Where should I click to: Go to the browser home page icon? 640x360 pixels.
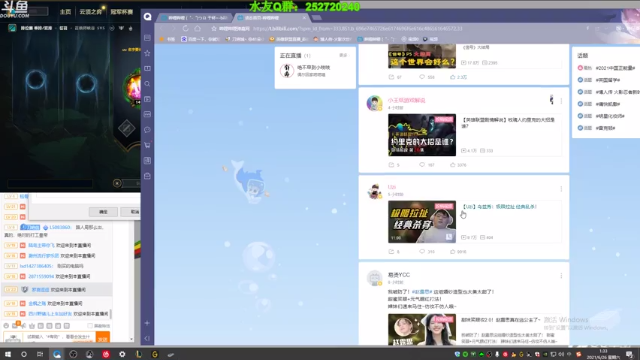[x=198, y=29]
